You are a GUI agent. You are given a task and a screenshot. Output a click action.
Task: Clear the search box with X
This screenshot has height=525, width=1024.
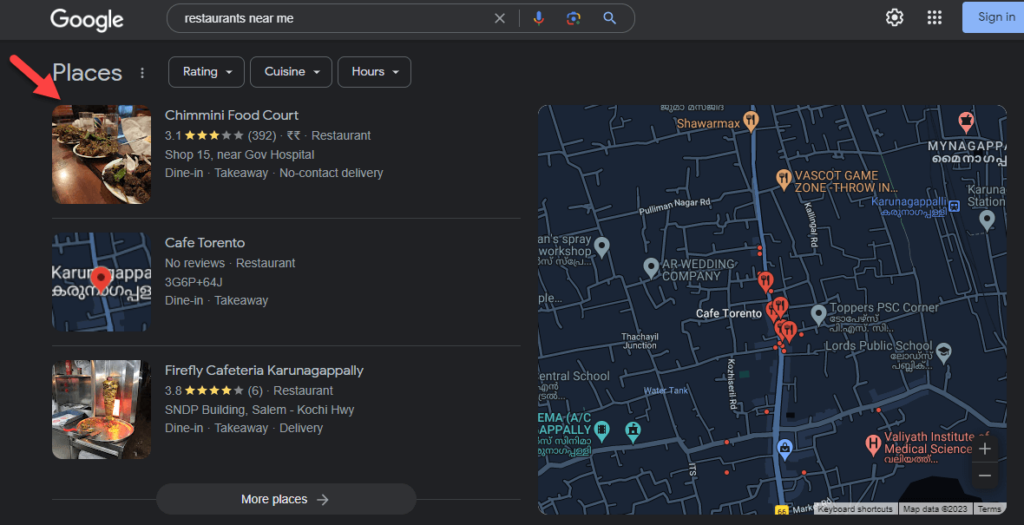click(500, 18)
